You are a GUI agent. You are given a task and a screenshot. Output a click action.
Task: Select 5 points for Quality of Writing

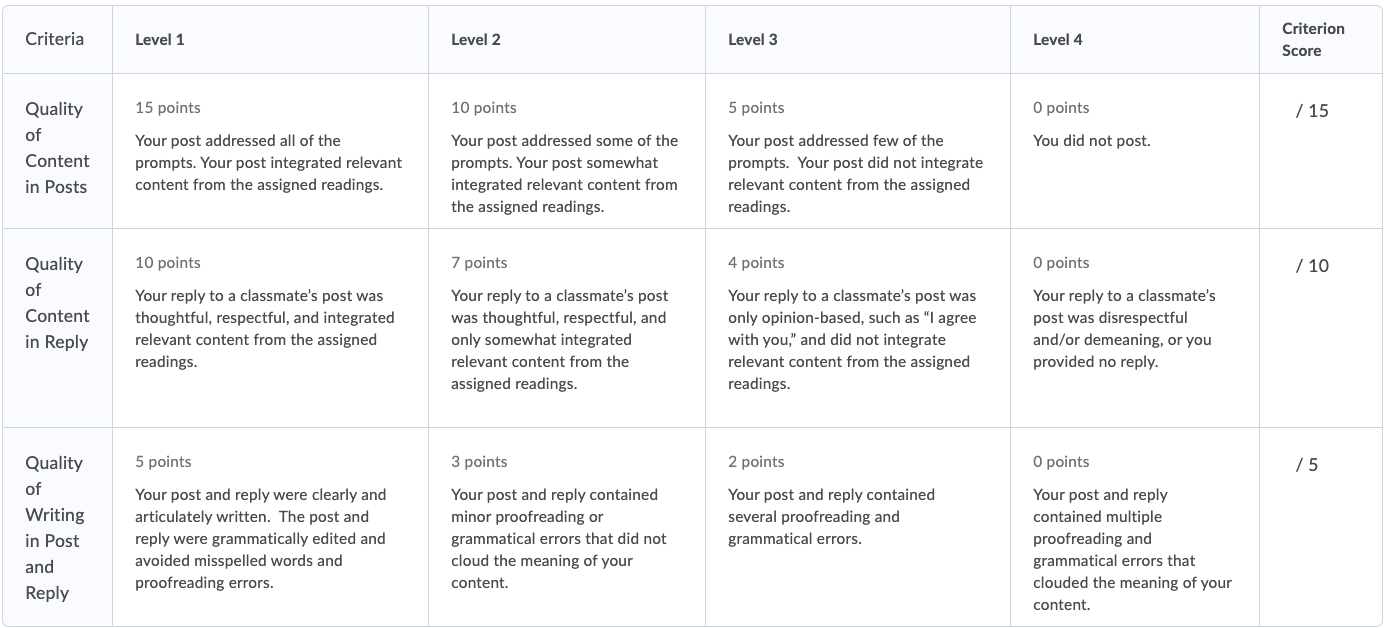pos(270,527)
